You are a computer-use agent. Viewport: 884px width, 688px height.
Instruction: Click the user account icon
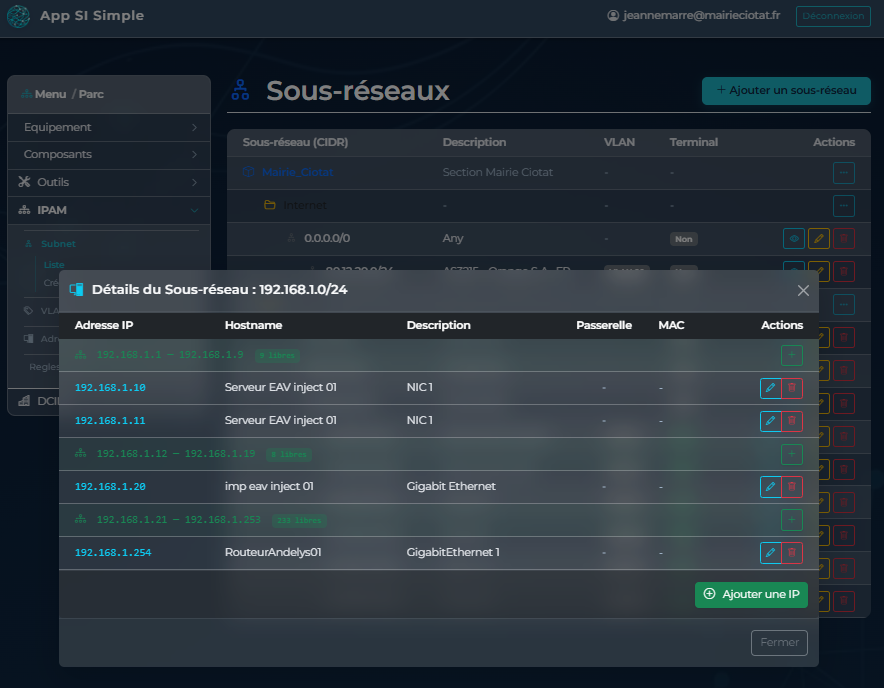point(613,16)
